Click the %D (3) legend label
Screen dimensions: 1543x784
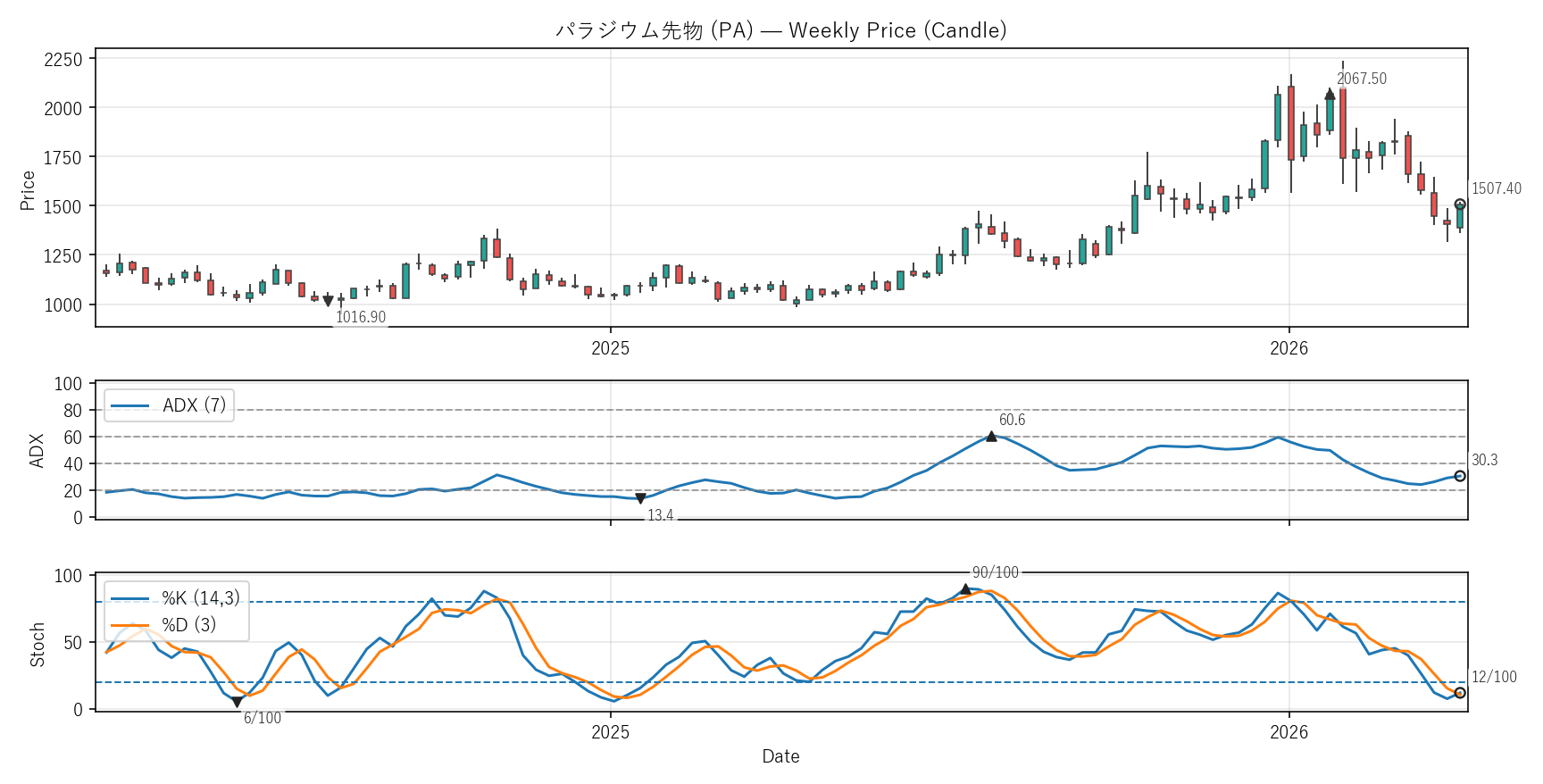188,625
